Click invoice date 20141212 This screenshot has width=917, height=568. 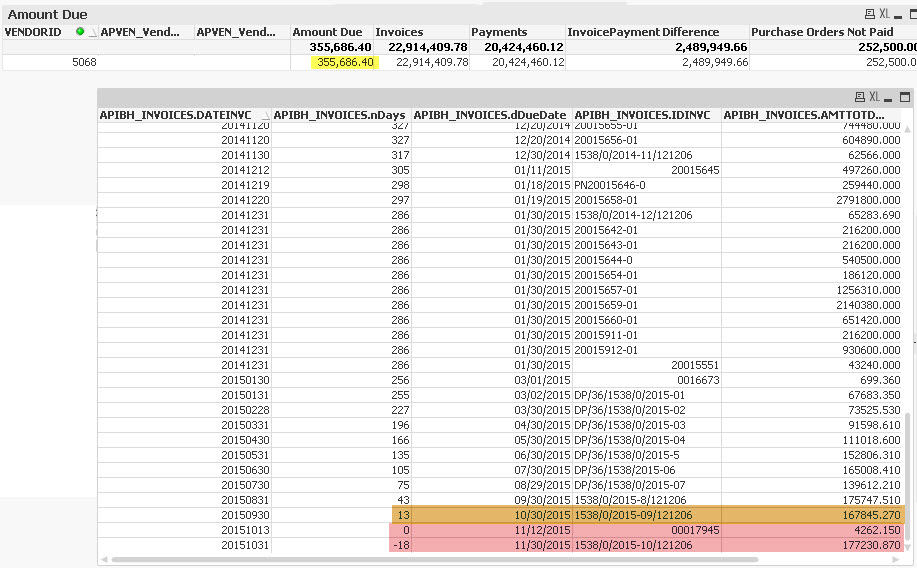tap(245, 170)
